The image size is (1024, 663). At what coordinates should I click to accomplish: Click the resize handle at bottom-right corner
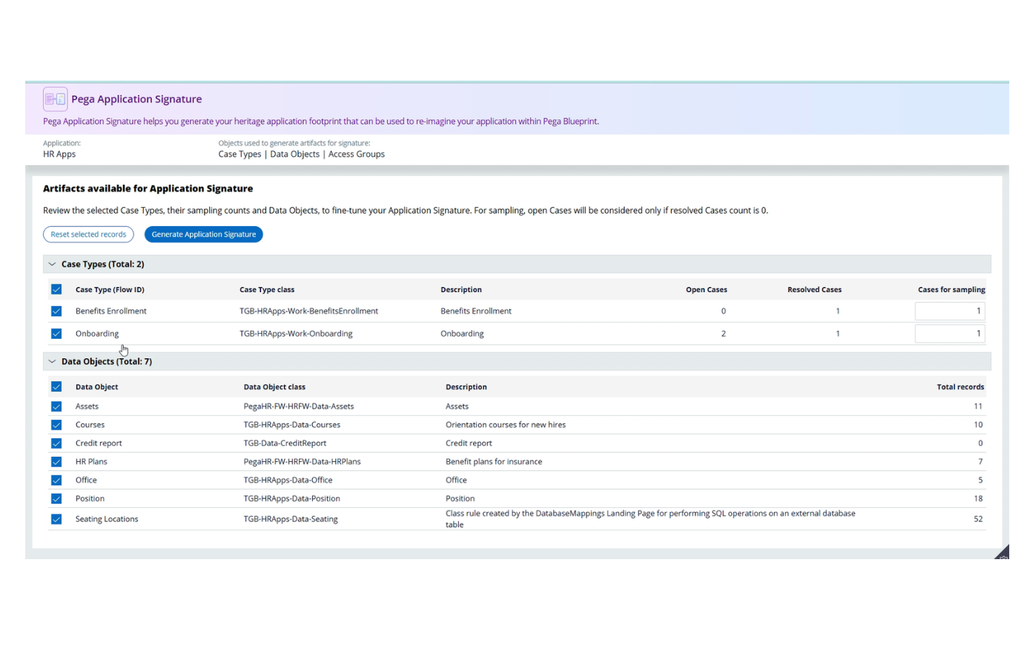click(x=1002, y=553)
